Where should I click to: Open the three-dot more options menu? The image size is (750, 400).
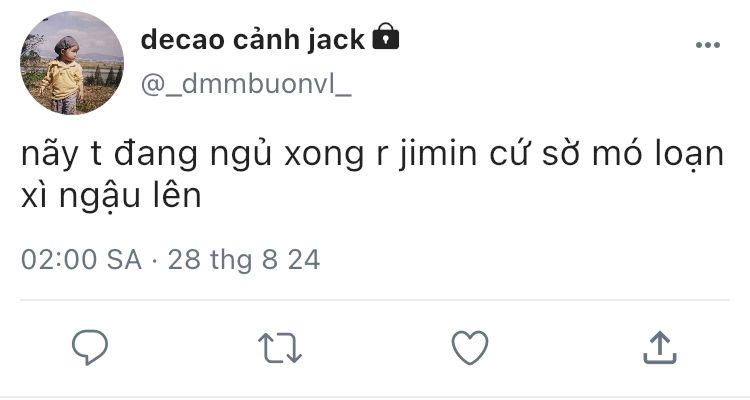click(x=708, y=45)
